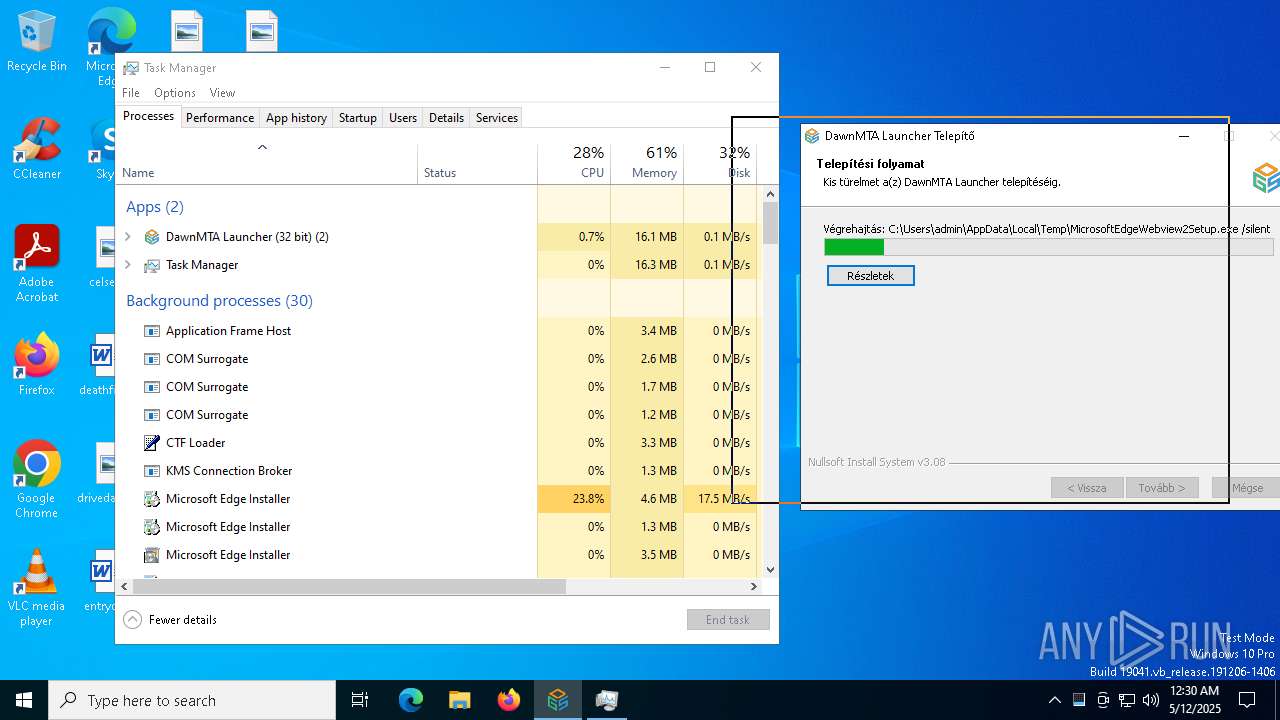
Task: Click the taskbar clock showing 12:30 AM
Action: [1194, 700]
